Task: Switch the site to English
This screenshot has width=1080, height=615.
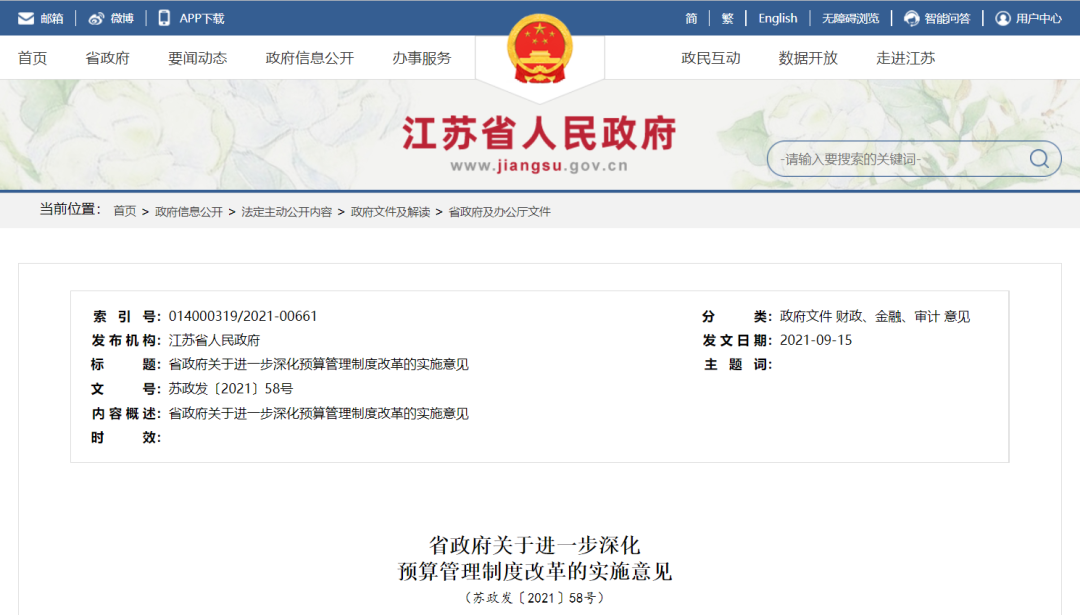Action: pos(778,19)
